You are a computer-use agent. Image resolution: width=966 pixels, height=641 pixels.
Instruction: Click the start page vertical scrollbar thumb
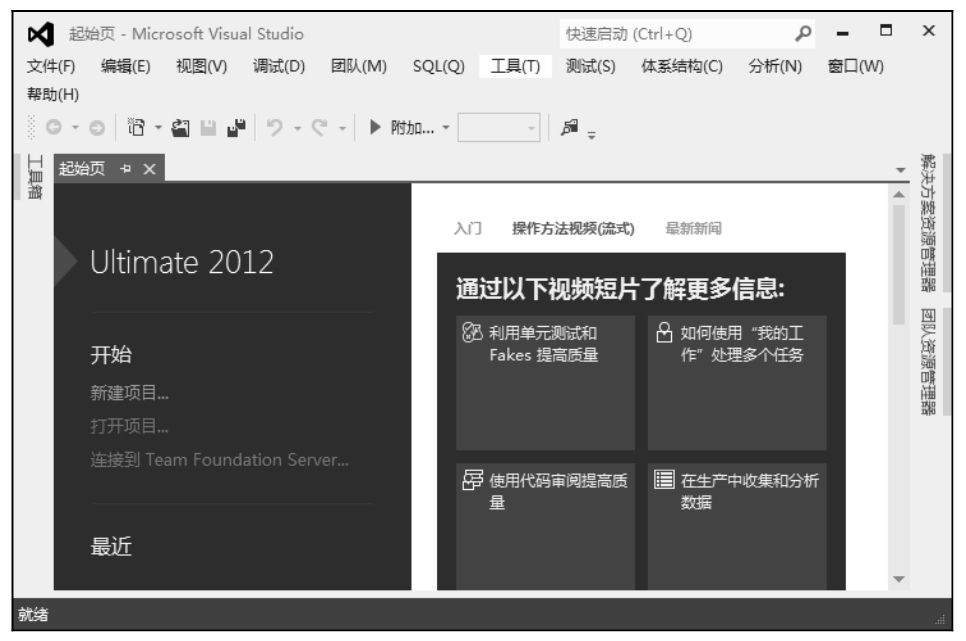tap(899, 264)
